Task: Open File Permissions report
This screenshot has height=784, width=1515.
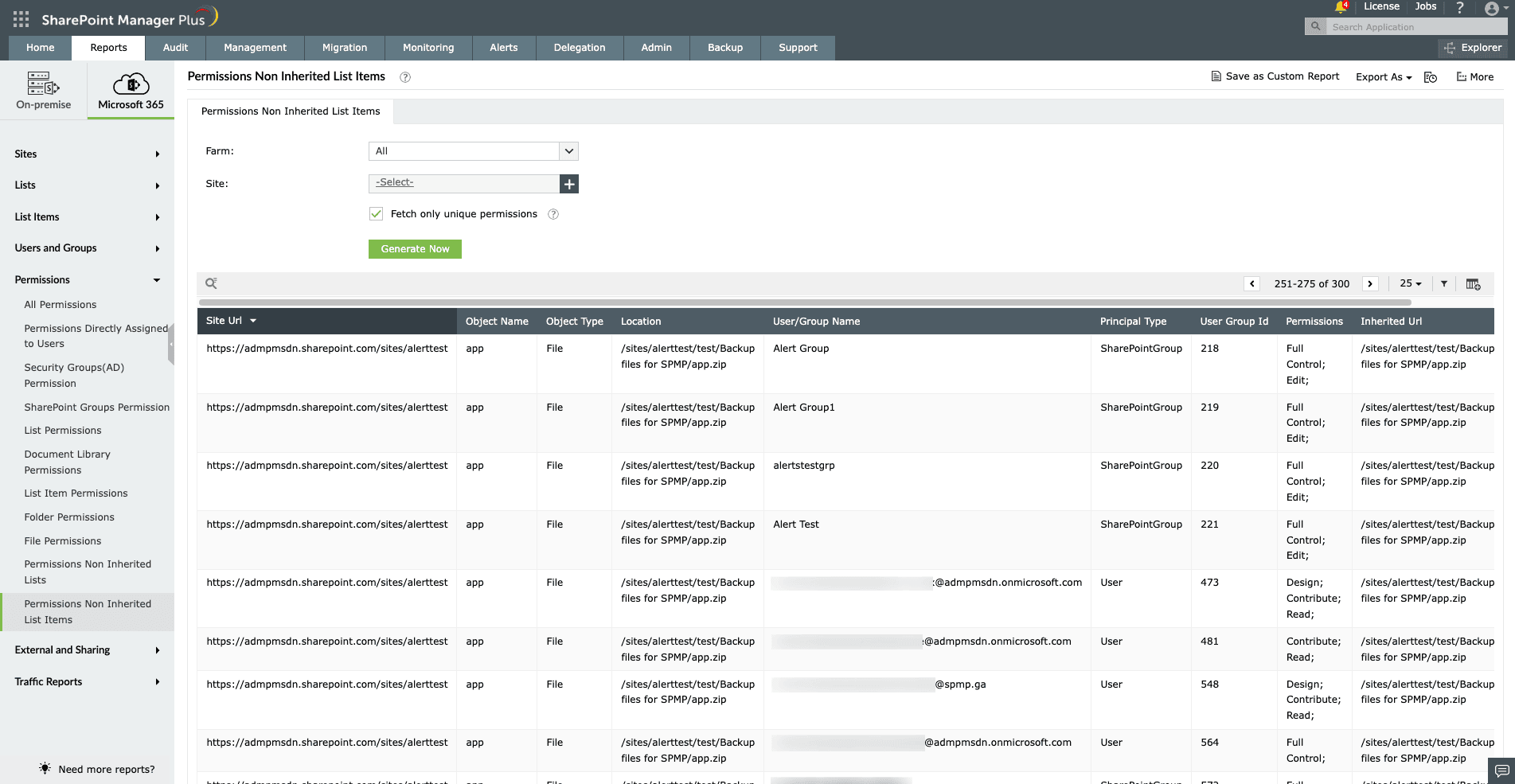Action: pyautogui.click(x=63, y=541)
